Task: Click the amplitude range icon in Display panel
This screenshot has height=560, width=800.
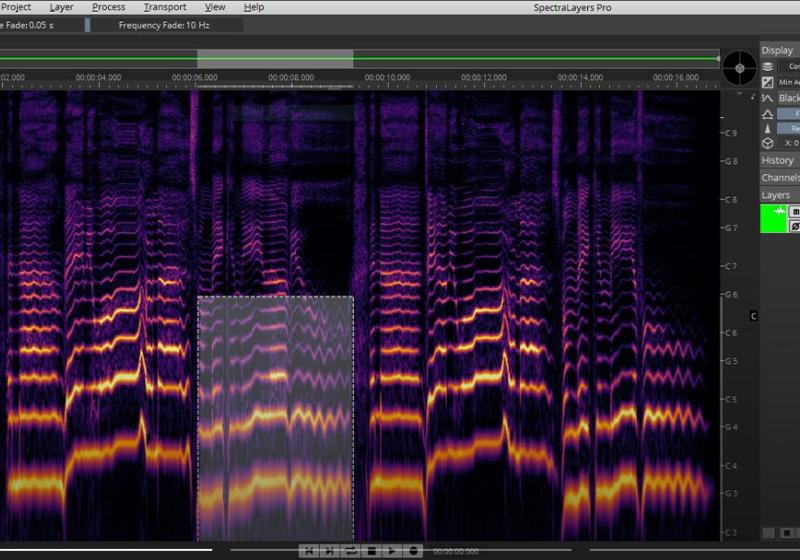Action: [x=767, y=82]
